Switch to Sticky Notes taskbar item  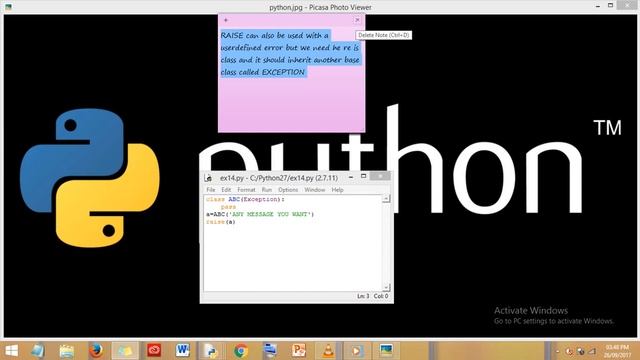point(125,351)
